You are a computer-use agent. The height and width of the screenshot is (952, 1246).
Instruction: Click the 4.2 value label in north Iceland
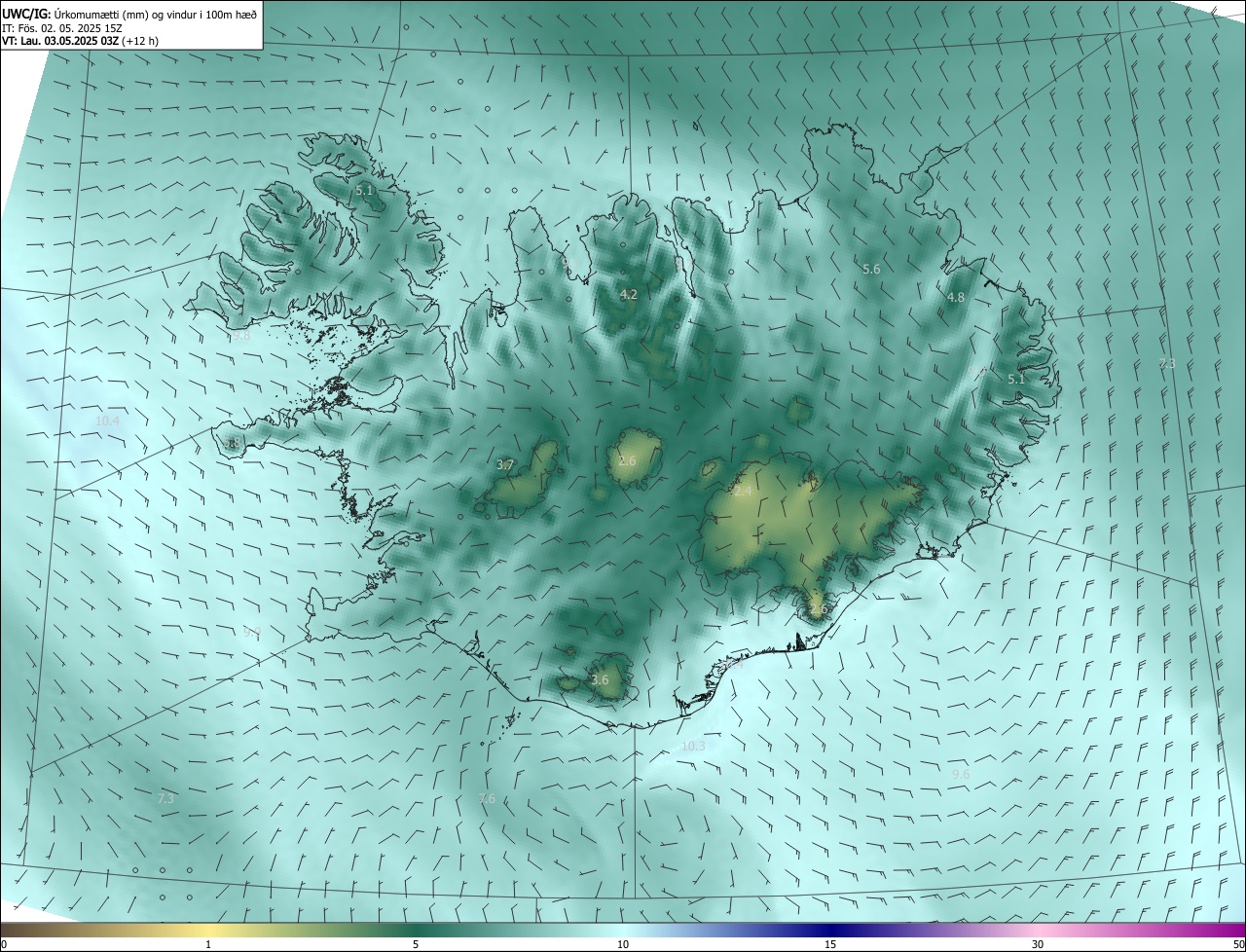(x=629, y=294)
